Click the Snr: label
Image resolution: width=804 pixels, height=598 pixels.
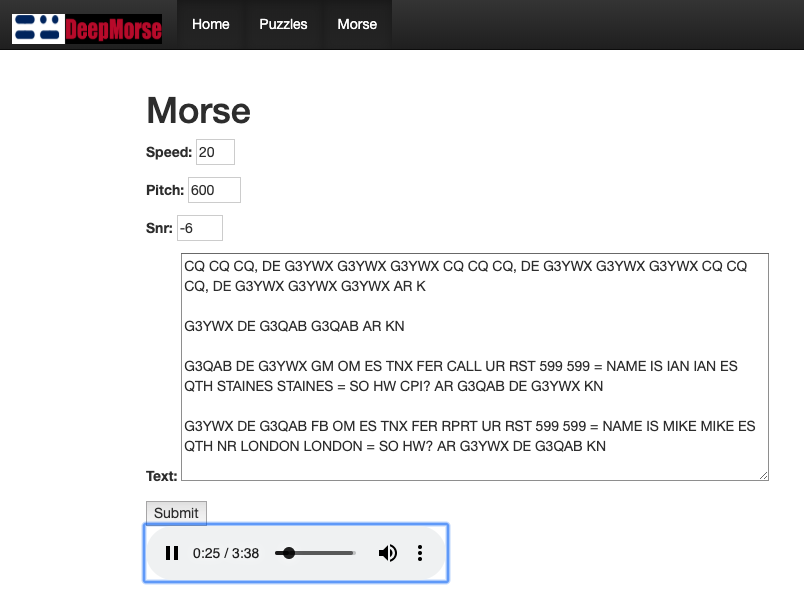pos(159,228)
